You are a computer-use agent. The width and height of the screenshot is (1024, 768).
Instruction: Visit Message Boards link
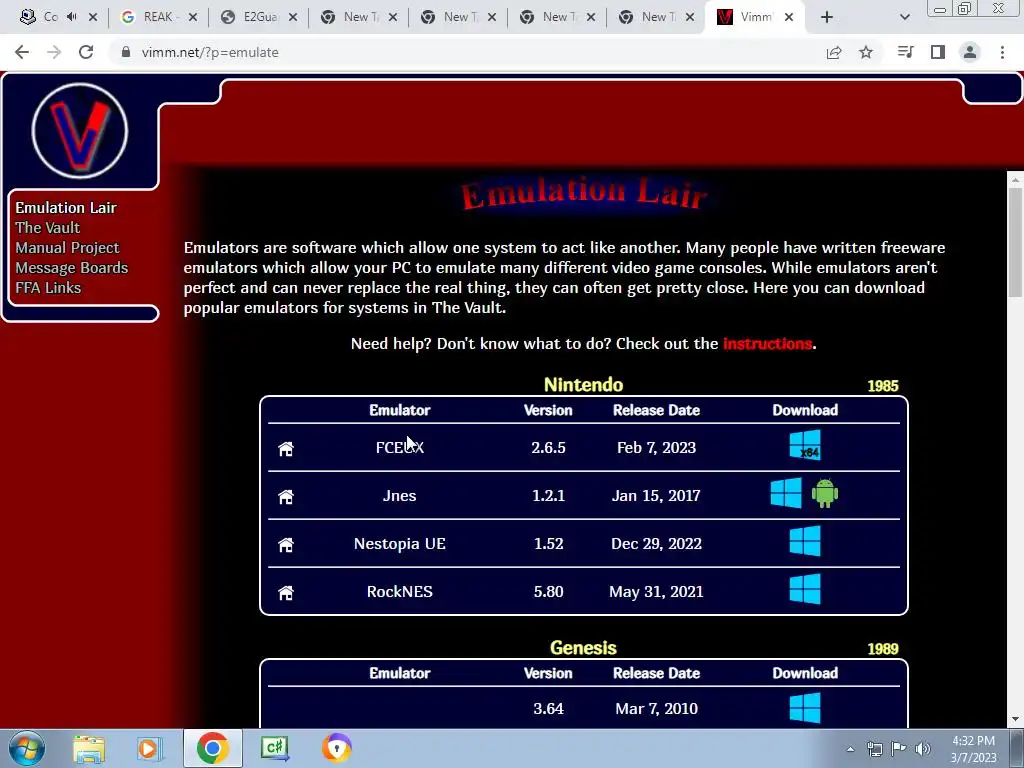72,268
